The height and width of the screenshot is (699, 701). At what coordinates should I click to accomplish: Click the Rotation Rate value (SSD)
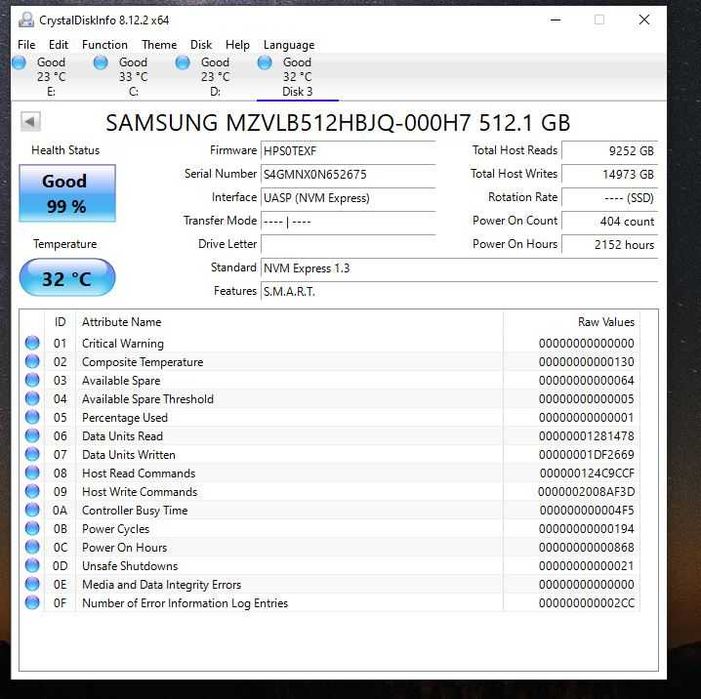coord(610,198)
